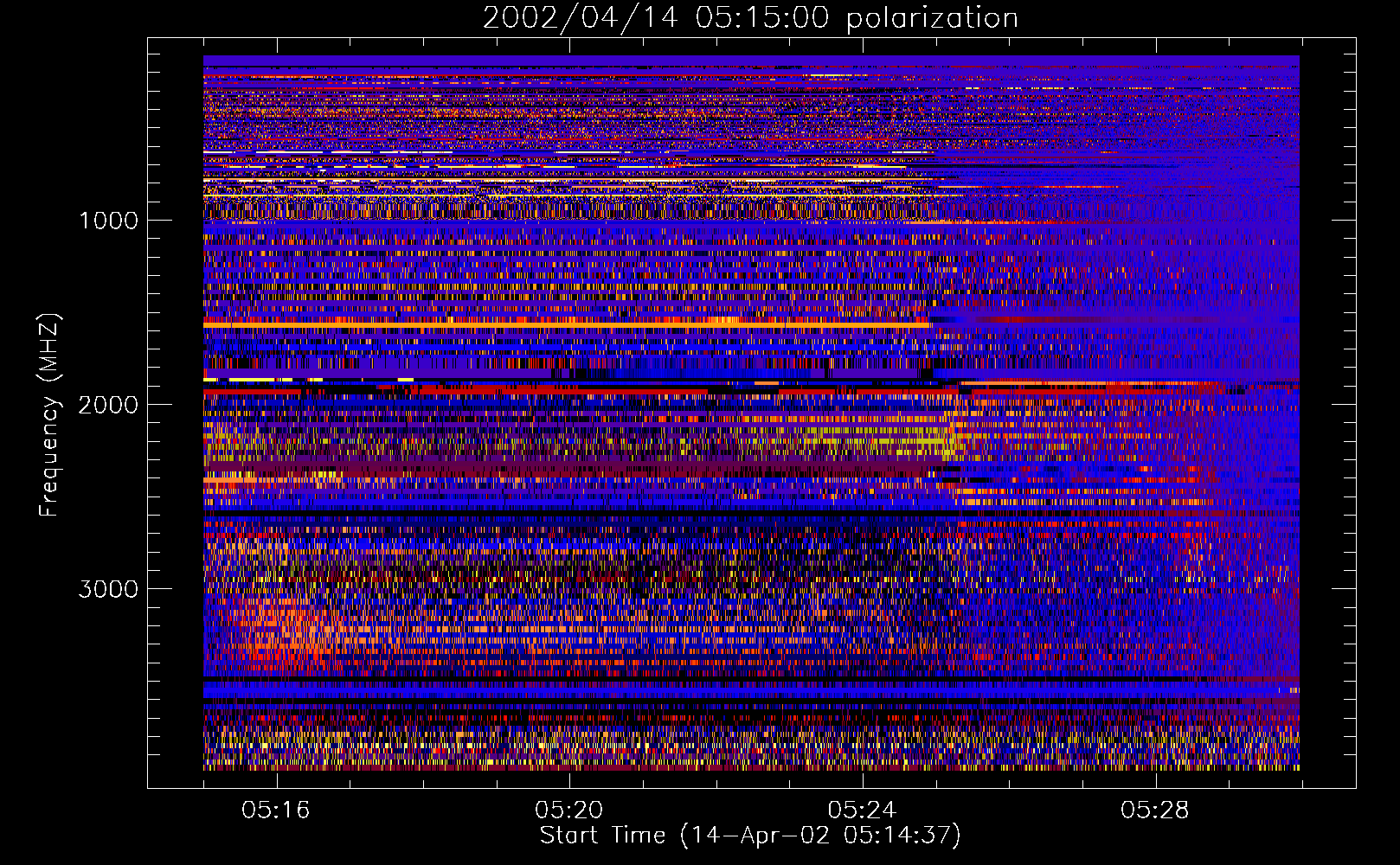Click the "05:20" time tick label

pos(568,811)
